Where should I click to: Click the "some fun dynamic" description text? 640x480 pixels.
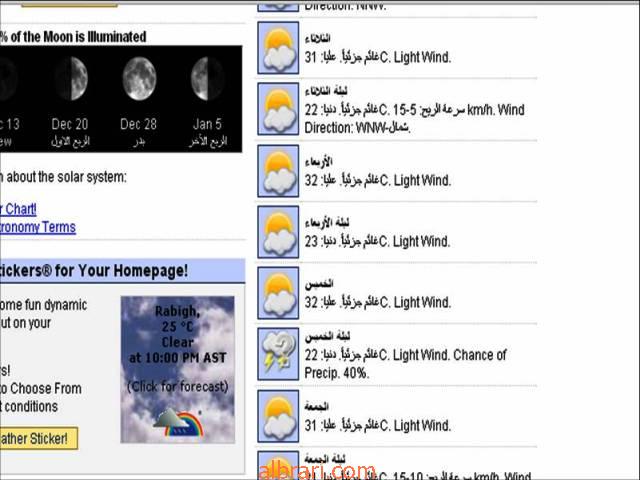tap(44, 305)
